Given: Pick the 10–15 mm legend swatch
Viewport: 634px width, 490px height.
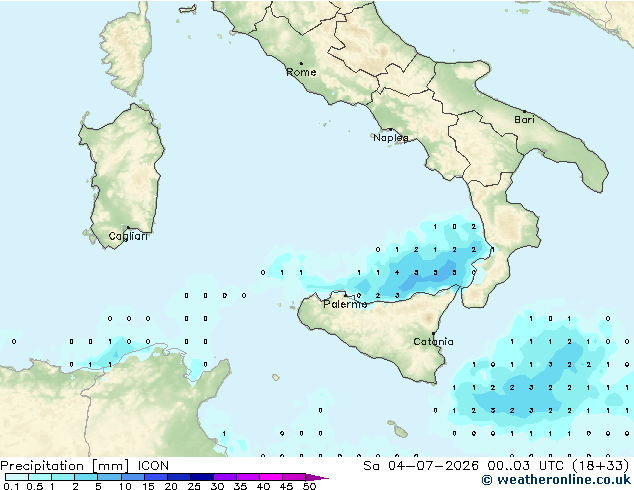Looking at the screenshot, I should click(132, 477).
